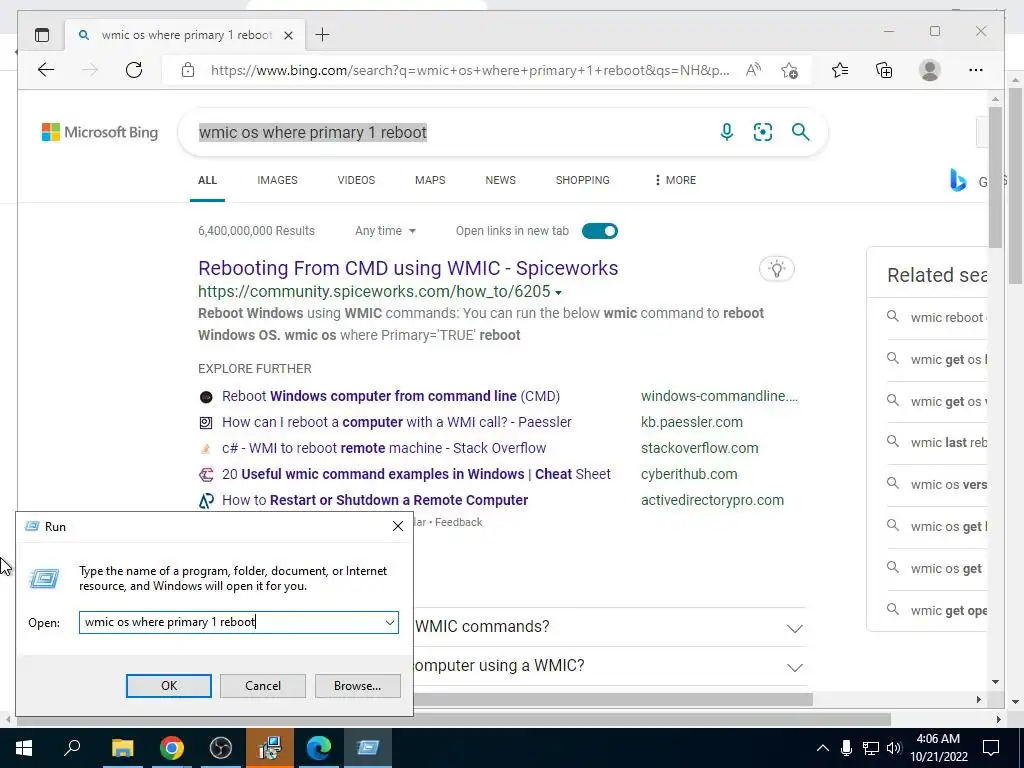Add this page to favorites
The image size is (1024, 768).
point(789,70)
